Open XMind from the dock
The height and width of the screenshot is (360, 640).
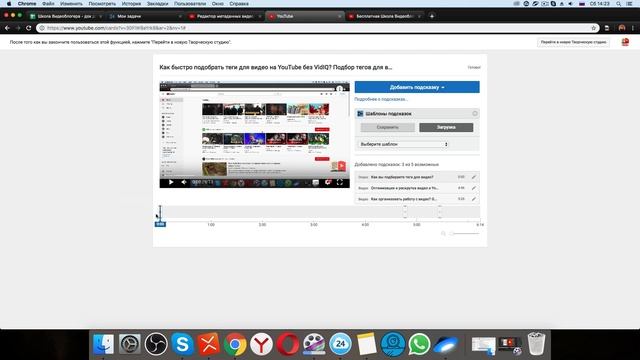209,344
